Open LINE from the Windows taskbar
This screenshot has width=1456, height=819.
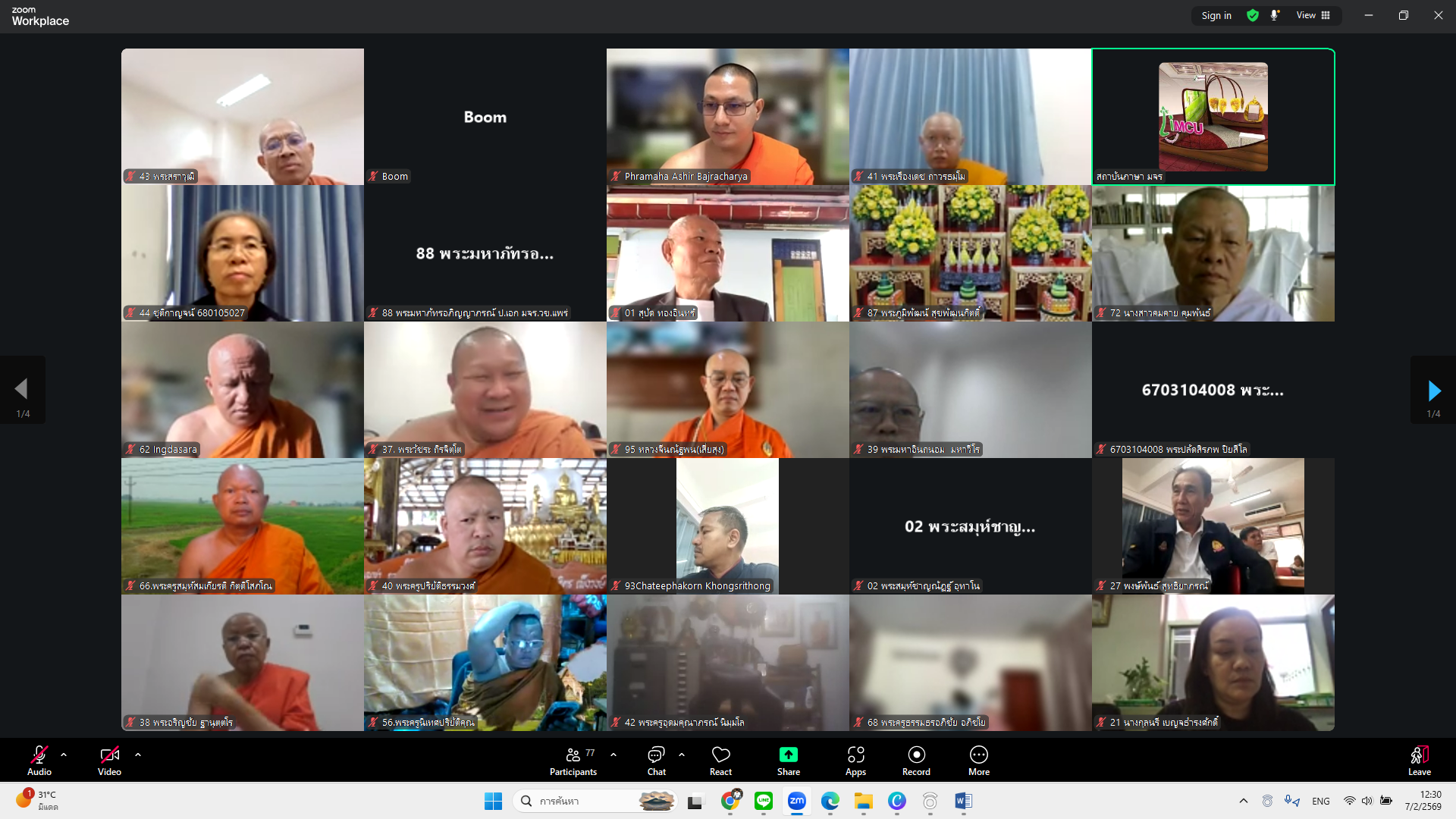[764, 801]
